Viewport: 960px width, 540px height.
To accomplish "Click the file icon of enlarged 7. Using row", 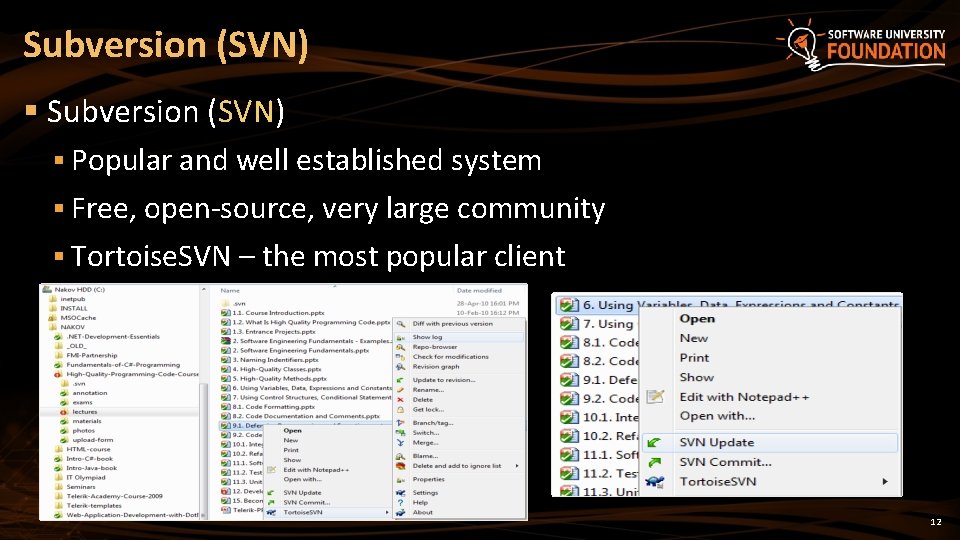I will pyautogui.click(x=569, y=324).
